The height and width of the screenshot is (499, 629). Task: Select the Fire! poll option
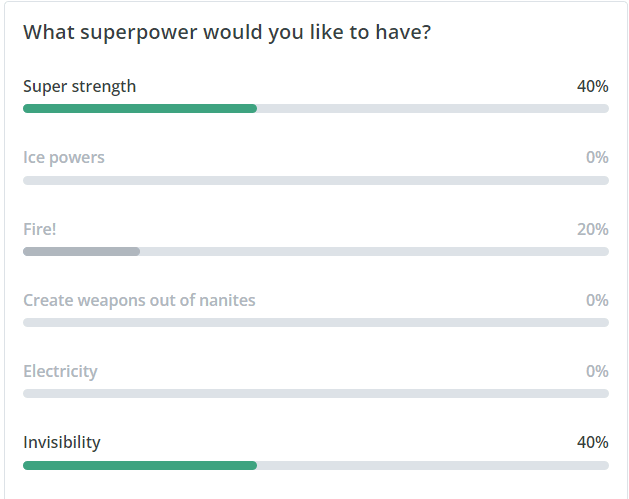40,229
